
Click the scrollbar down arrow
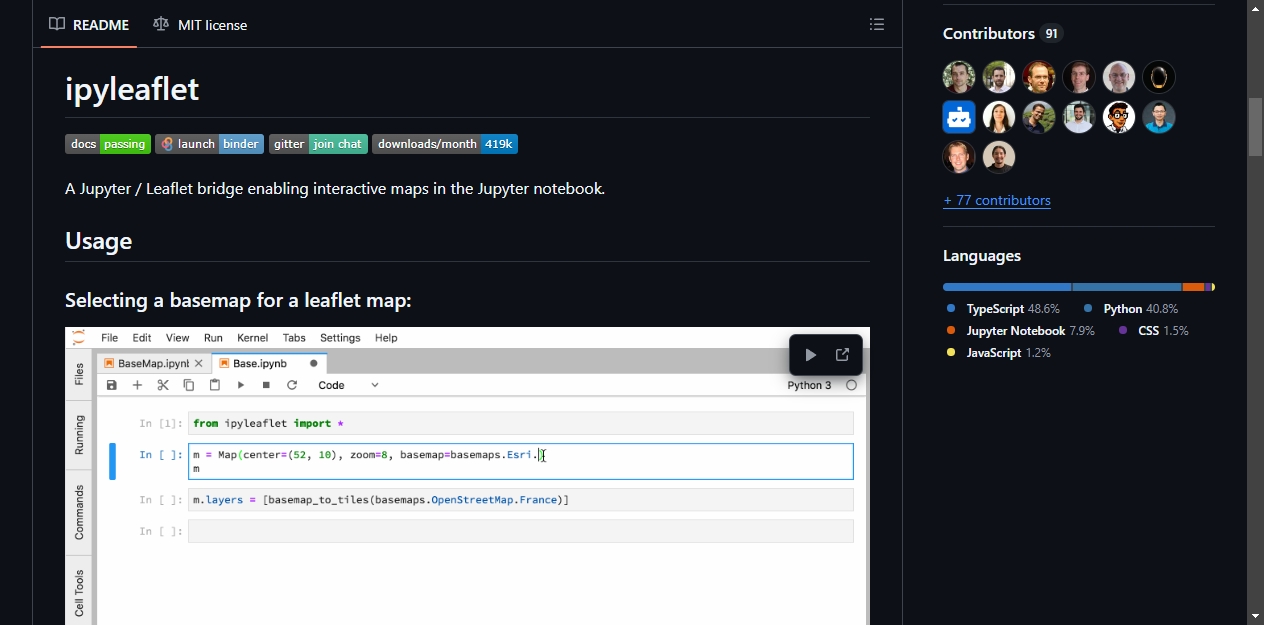1255,616
